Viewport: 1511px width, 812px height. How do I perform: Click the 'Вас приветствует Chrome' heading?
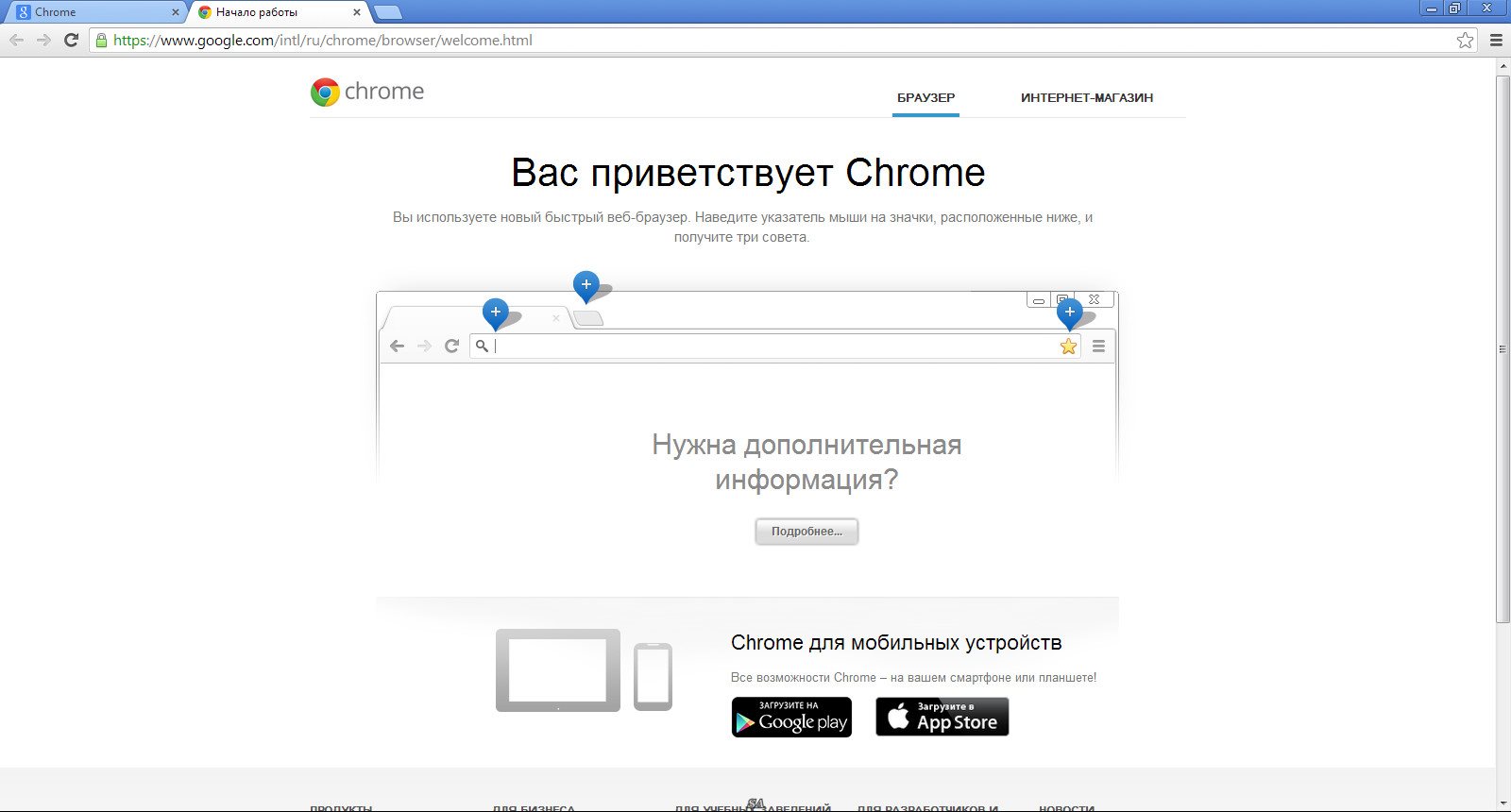pos(748,173)
